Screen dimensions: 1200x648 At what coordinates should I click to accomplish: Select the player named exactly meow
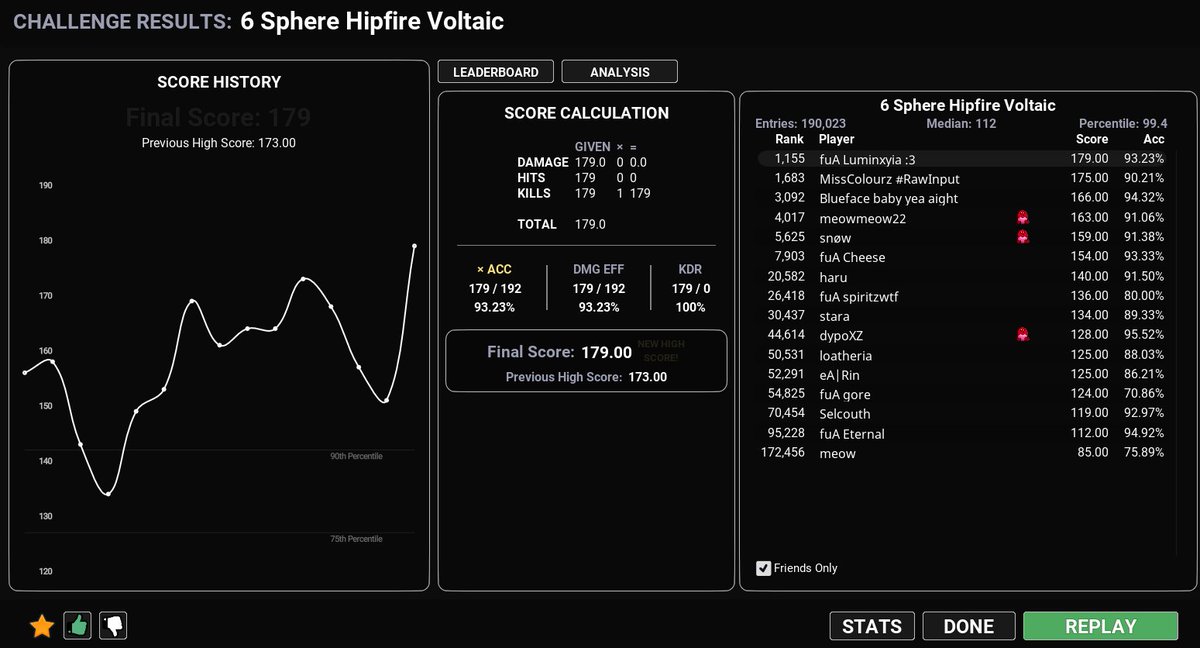(x=837, y=453)
